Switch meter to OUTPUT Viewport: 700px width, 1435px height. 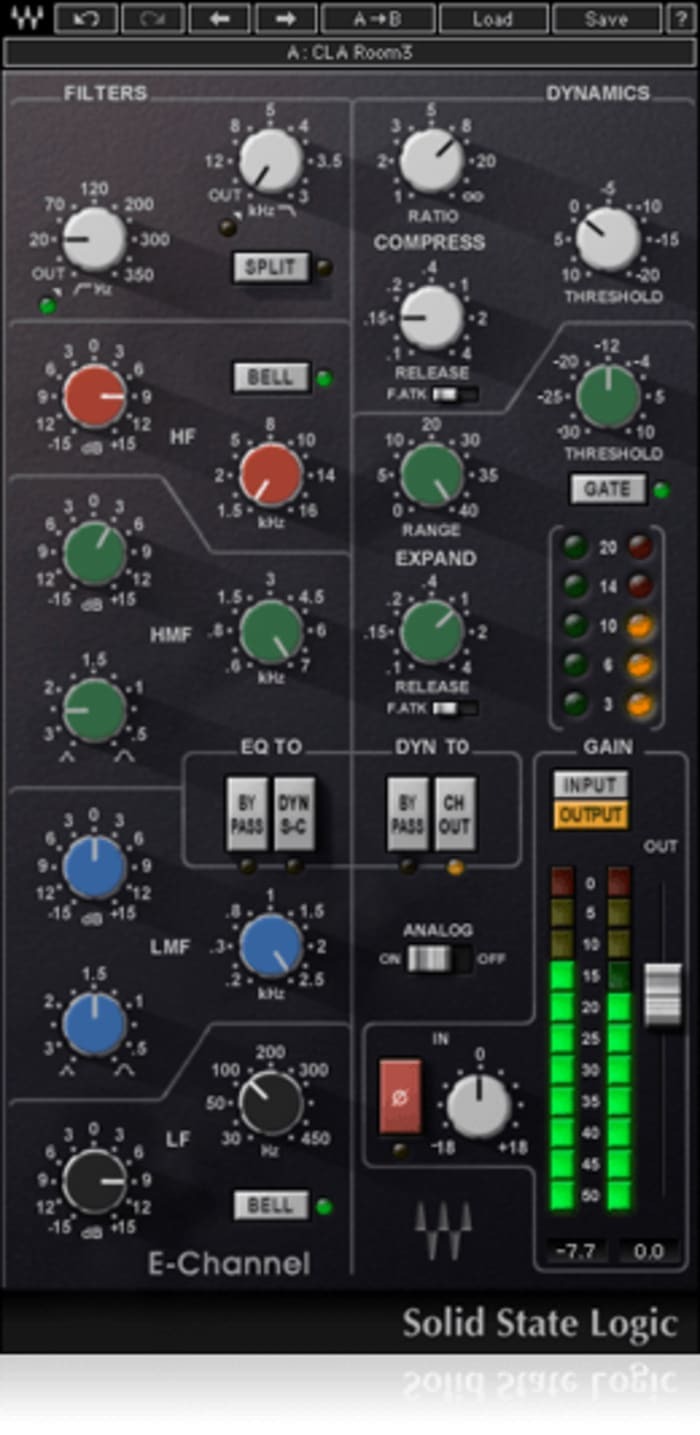pyautogui.click(x=590, y=814)
